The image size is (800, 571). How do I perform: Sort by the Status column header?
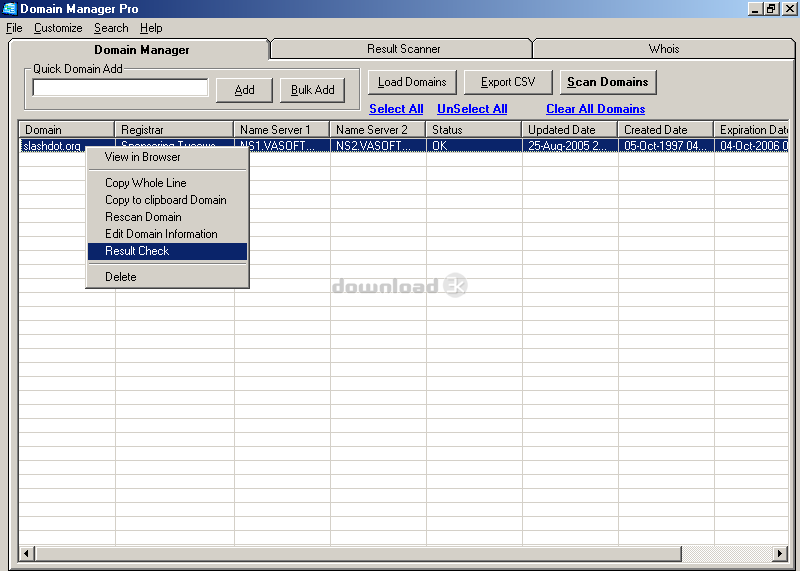point(473,130)
